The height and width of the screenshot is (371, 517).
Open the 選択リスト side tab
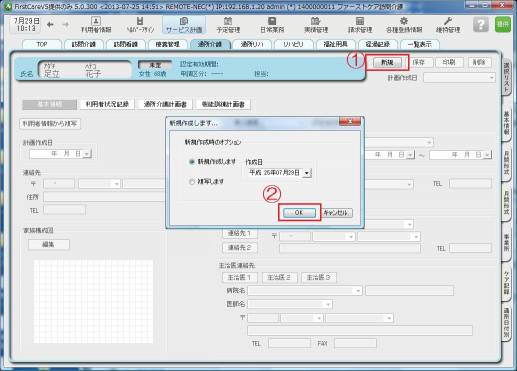[506, 76]
